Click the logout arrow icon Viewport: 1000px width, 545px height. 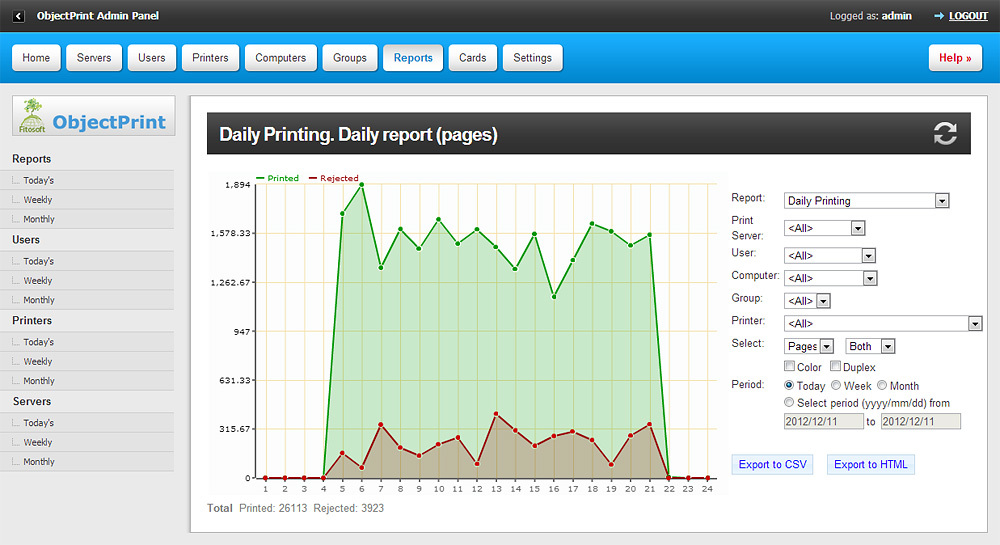(939, 16)
